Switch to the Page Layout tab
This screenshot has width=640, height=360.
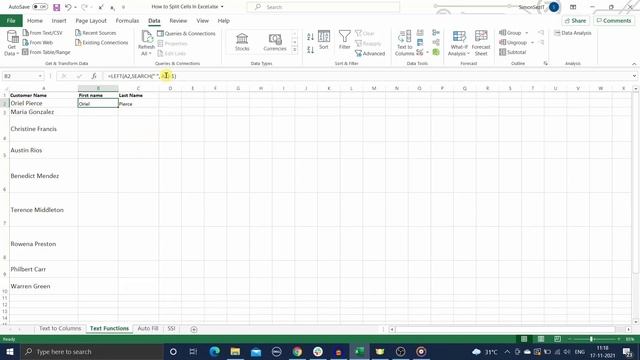point(91,20)
